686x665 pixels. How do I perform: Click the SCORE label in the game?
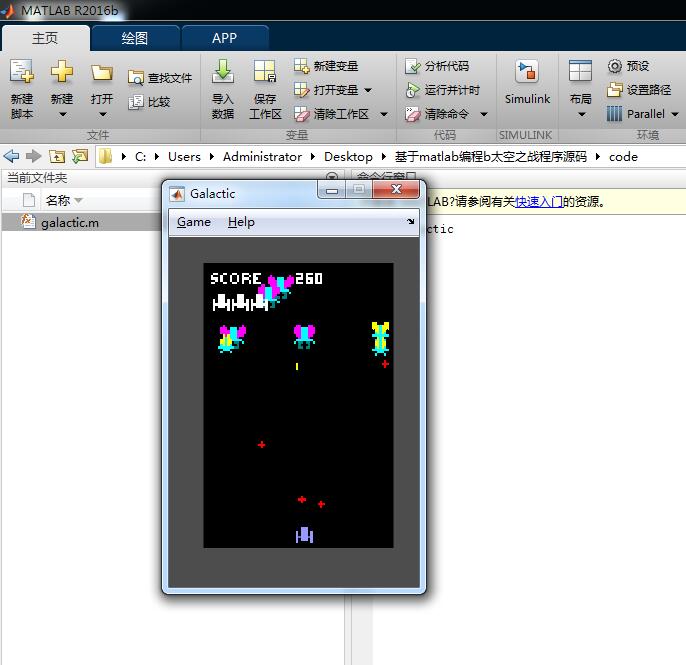235,279
